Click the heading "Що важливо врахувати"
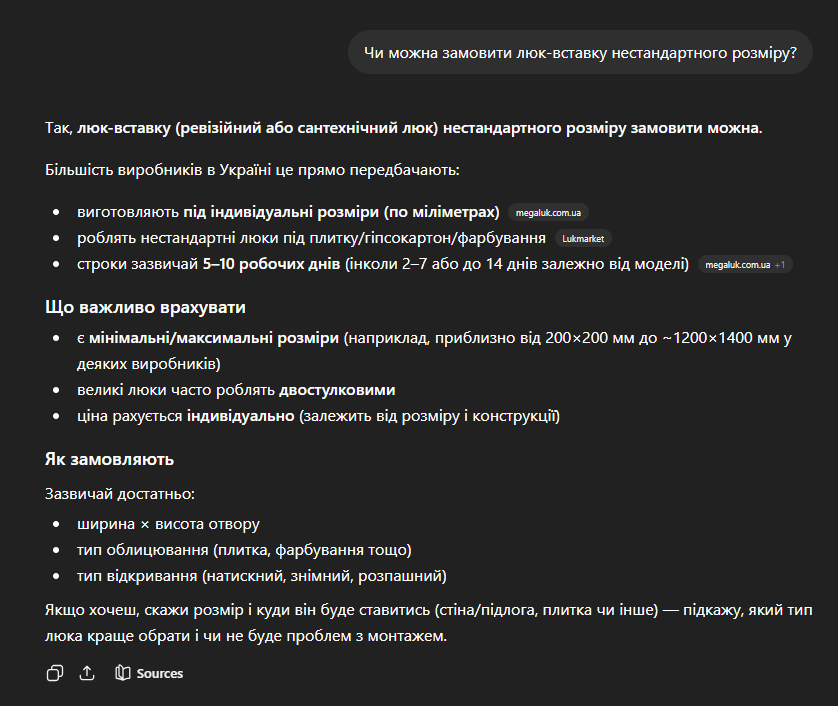This screenshot has height=706, width=838. click(x=145, y=307)
